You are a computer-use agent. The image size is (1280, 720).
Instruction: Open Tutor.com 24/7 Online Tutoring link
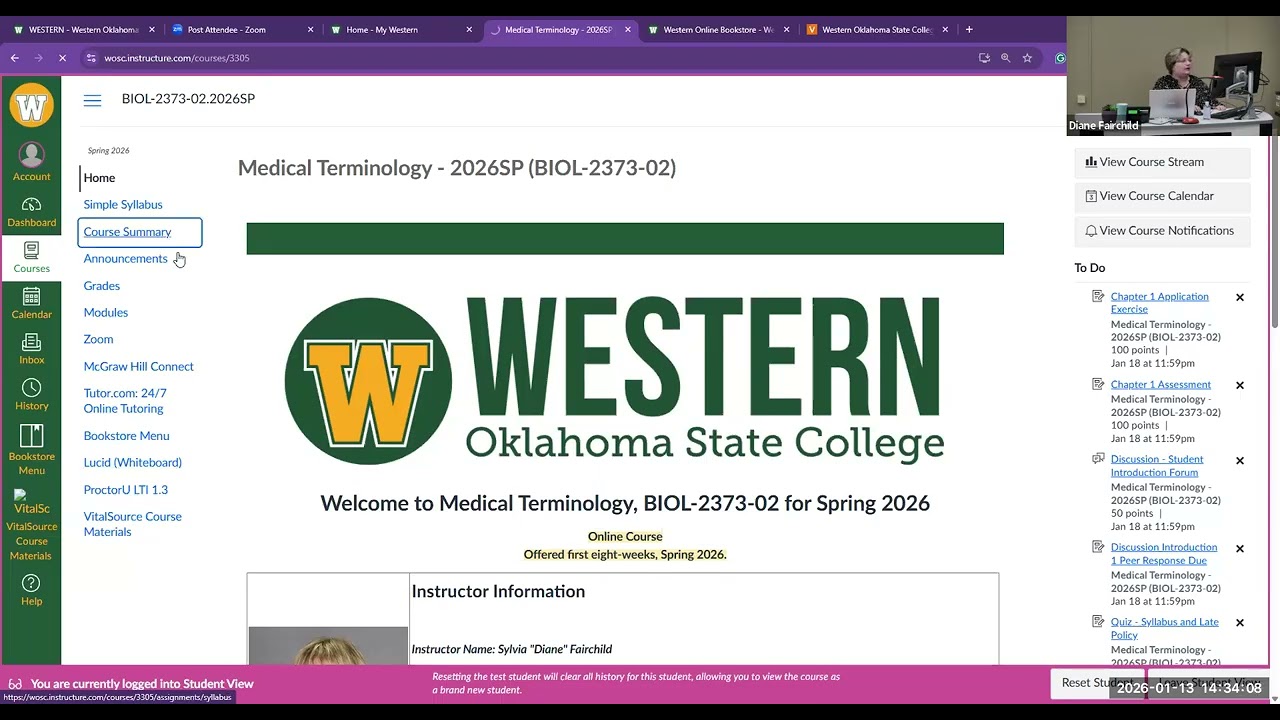[x=125, y=401]
